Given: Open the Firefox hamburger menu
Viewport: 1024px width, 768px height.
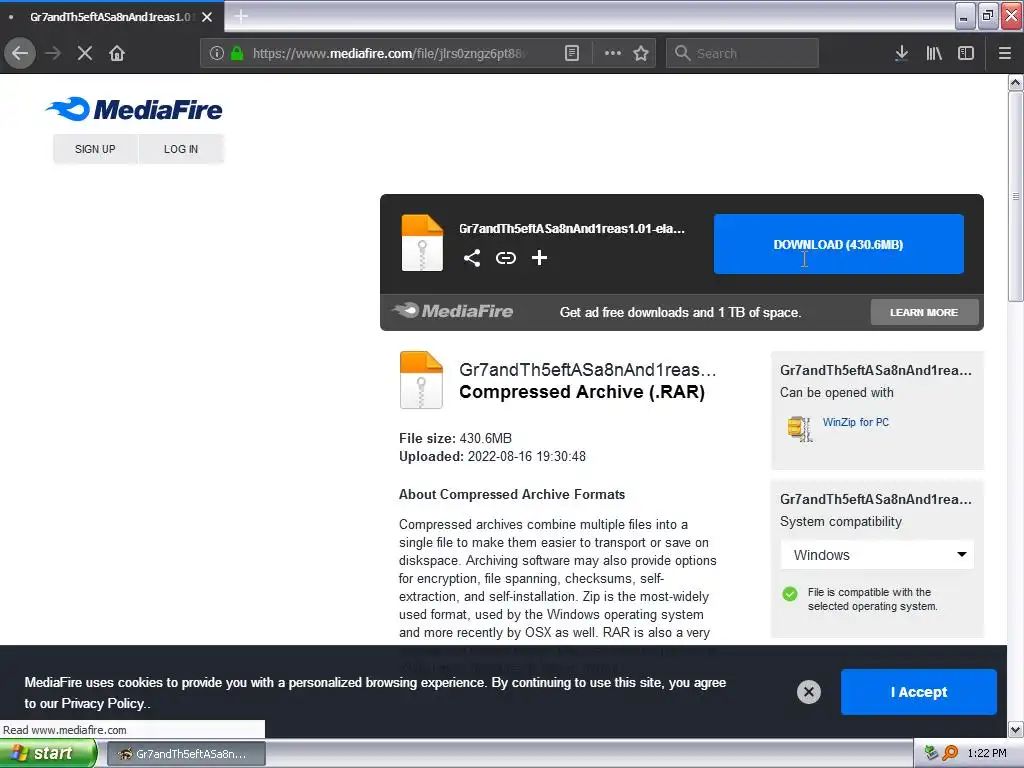Looking at the screenshot, I should [1004, 53].
